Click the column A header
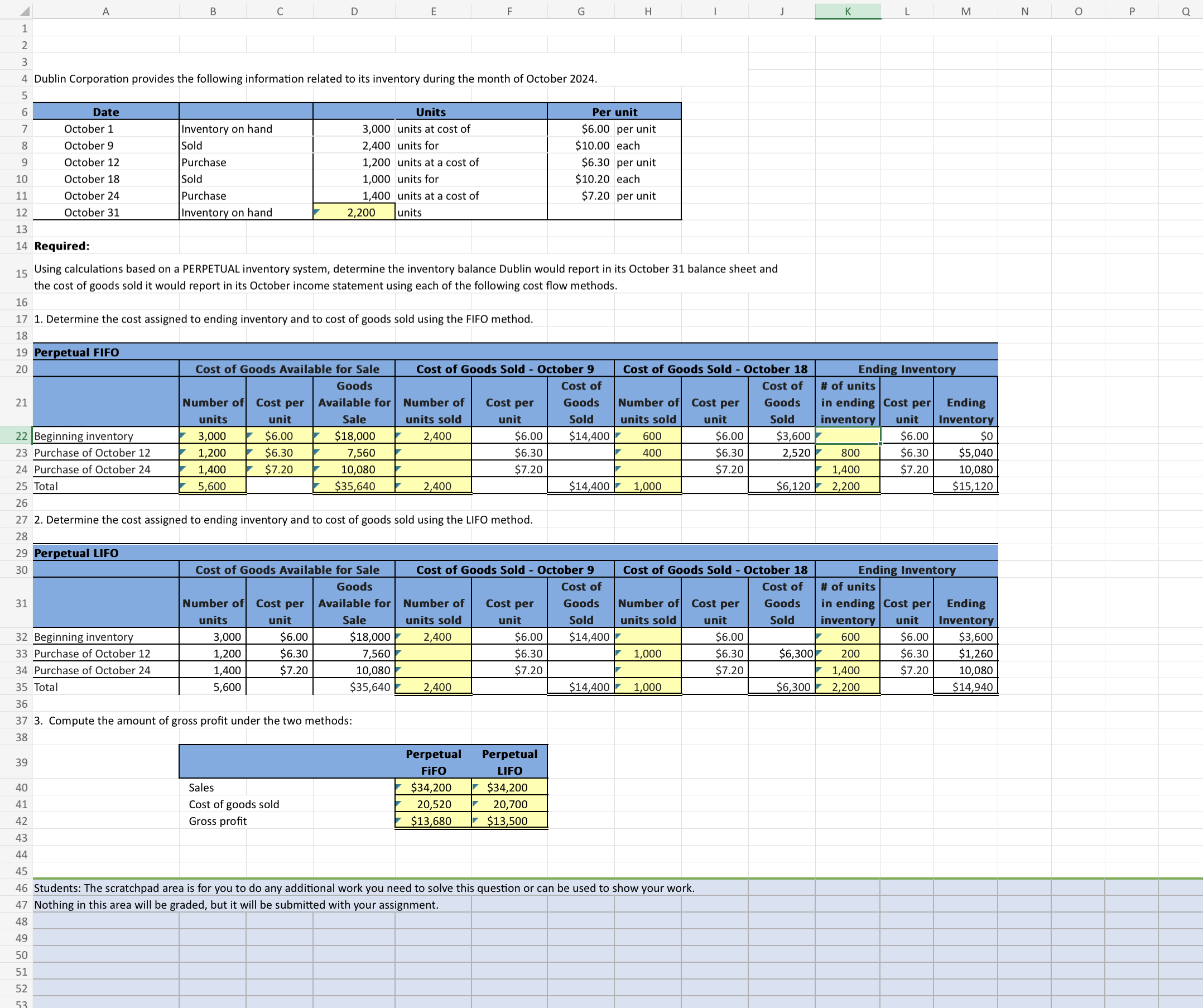The height and width of the screenshot is (1008, 1203). 105,11
